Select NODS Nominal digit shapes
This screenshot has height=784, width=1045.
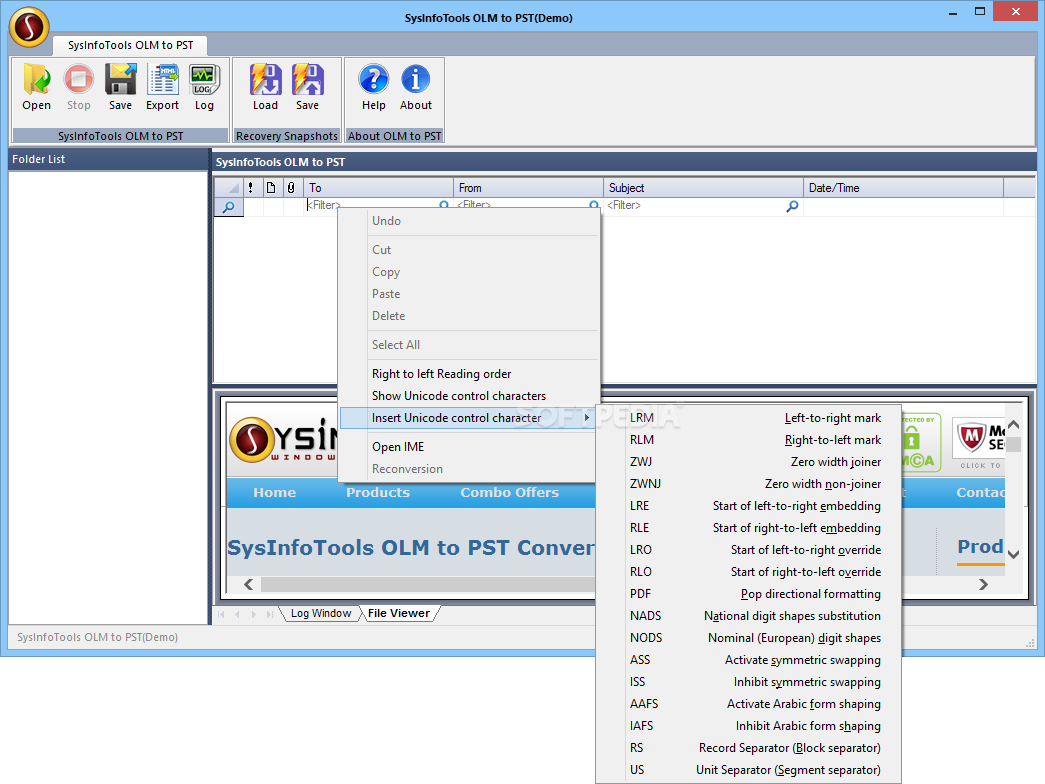pyautogui.click(x=748, y=638)
